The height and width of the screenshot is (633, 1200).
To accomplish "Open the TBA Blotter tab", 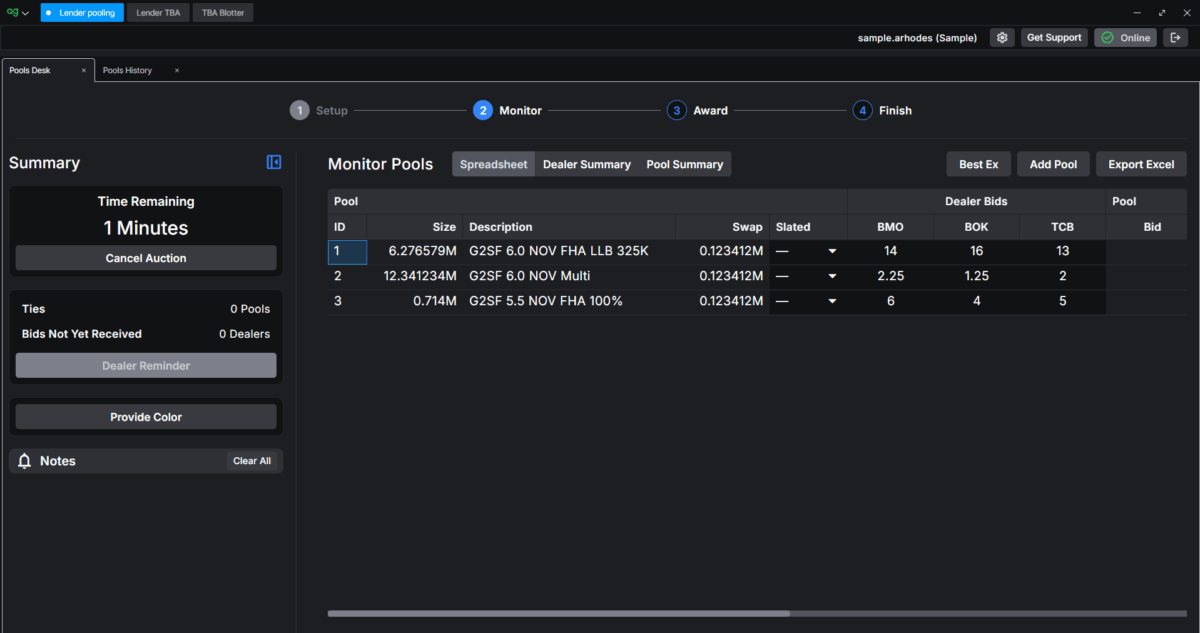I will click(x=223, y=13).
